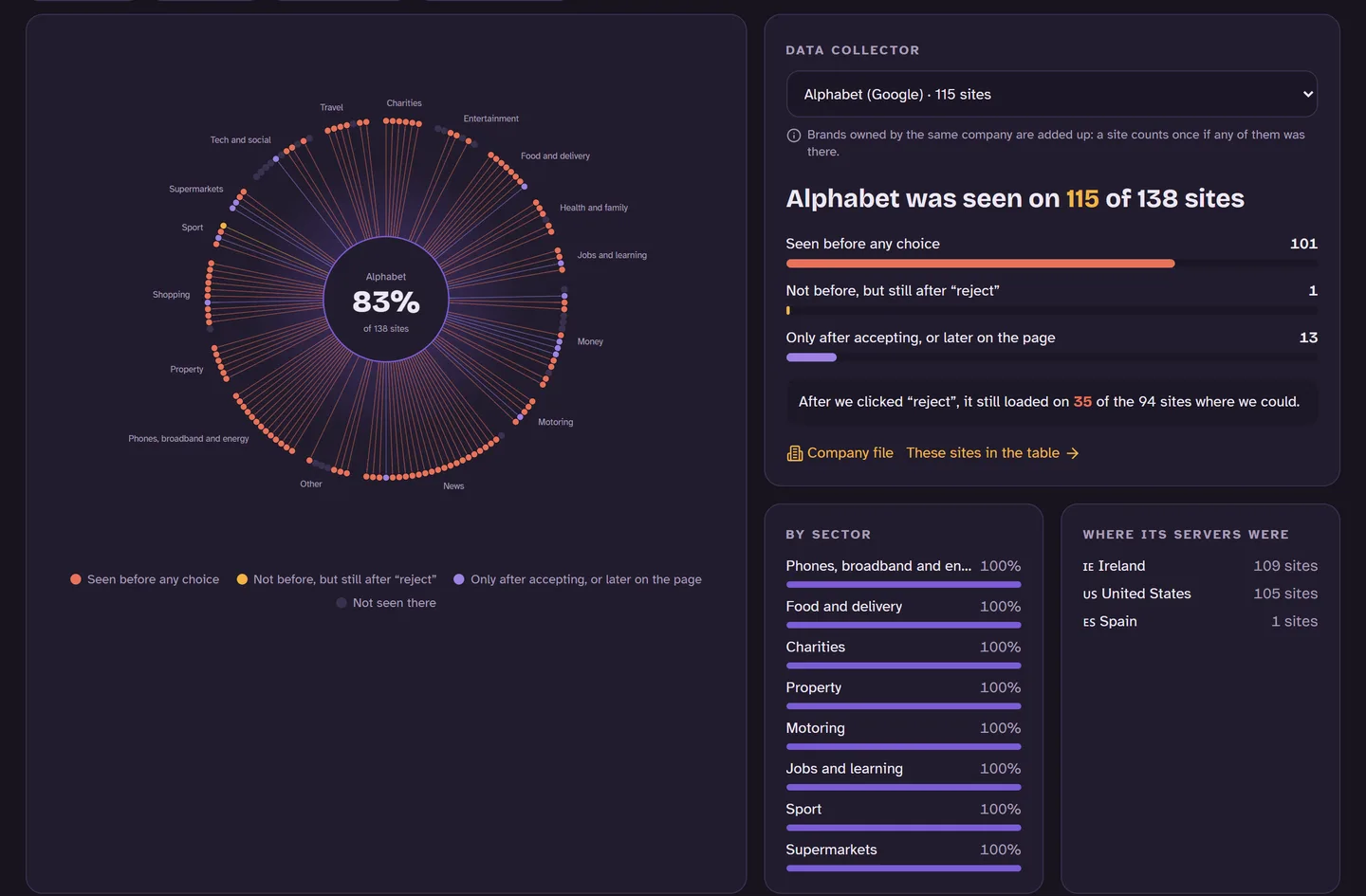Screen dimensions: 1366x896
Task: Click the 'Only after accepting' purple bar in the summary
Action: (811, 357)
